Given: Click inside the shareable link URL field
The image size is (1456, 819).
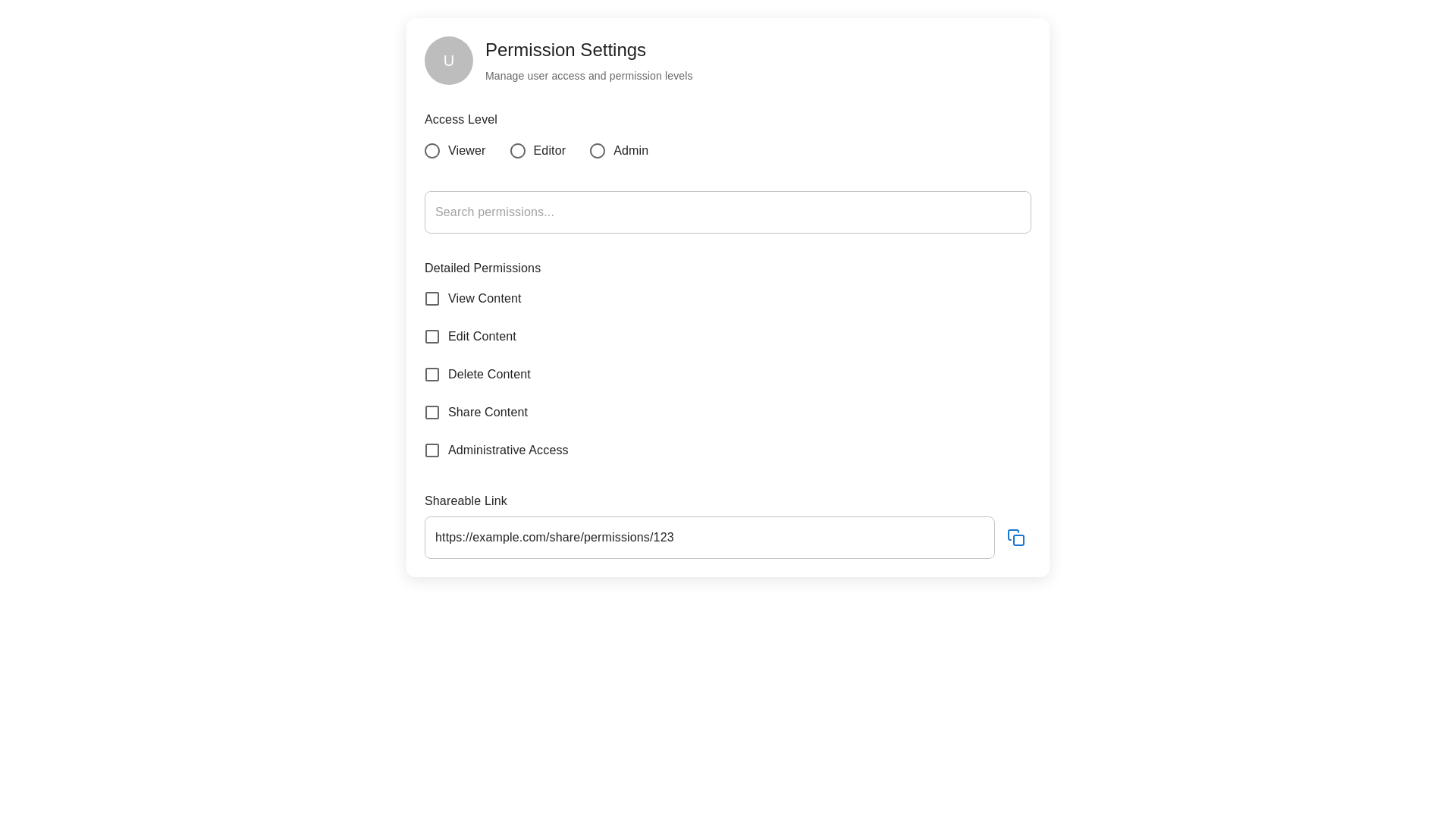Looking at the screenshot, I should click(x=709, y=537).
